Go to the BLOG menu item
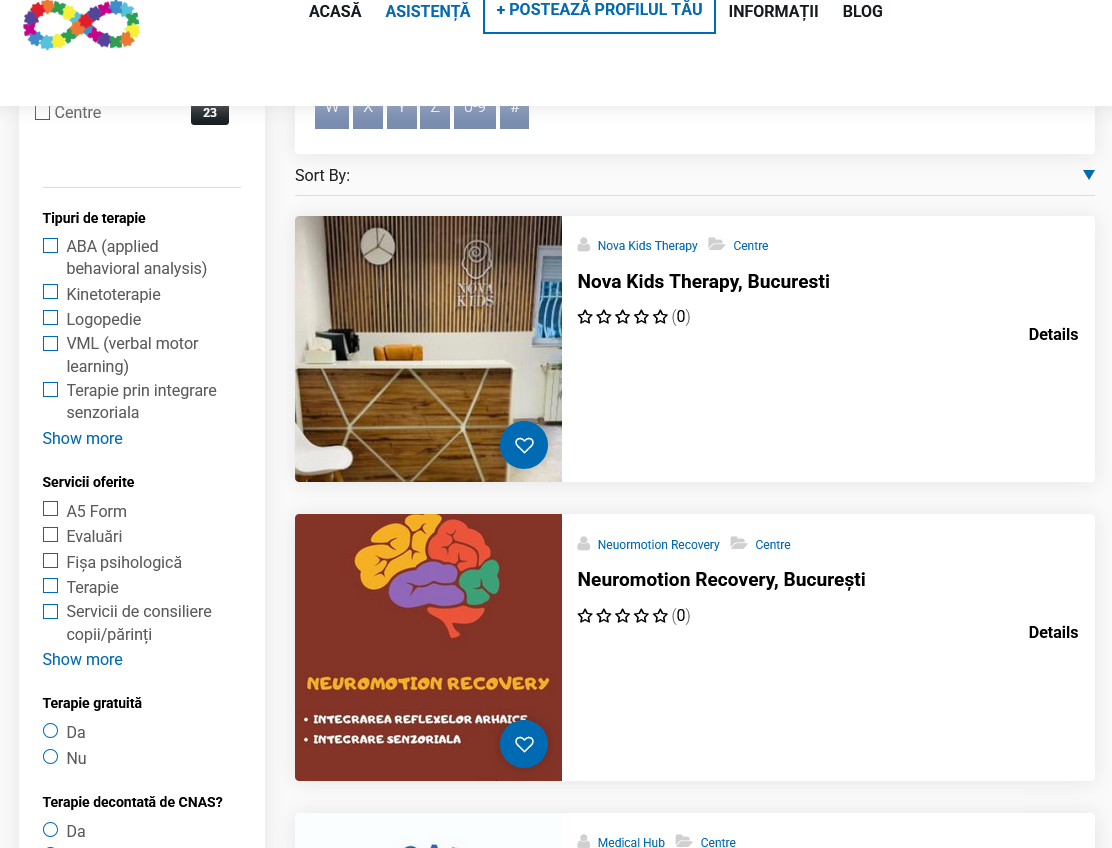 pos(862,11)
